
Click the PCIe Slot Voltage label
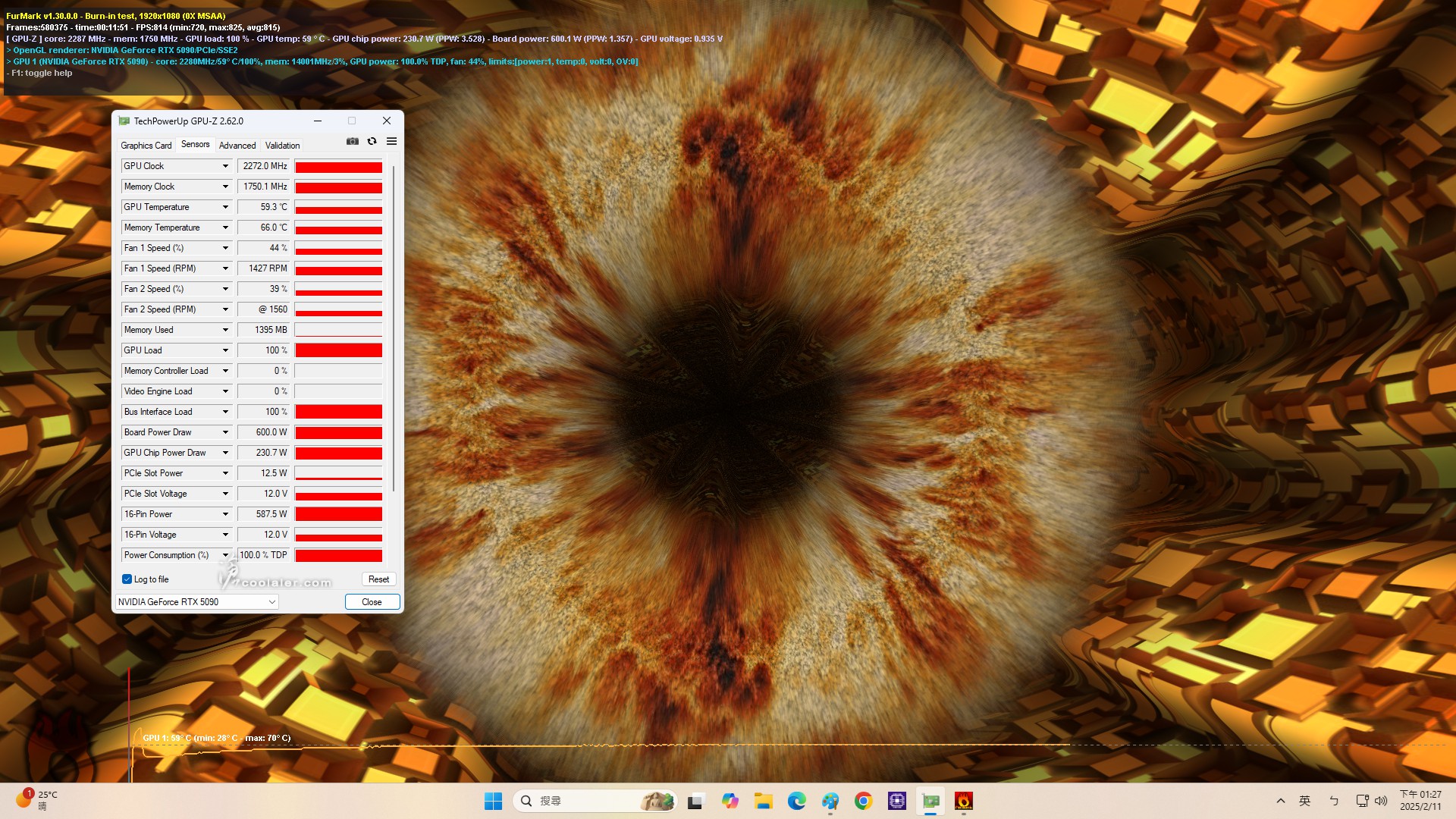pos(155,494)
